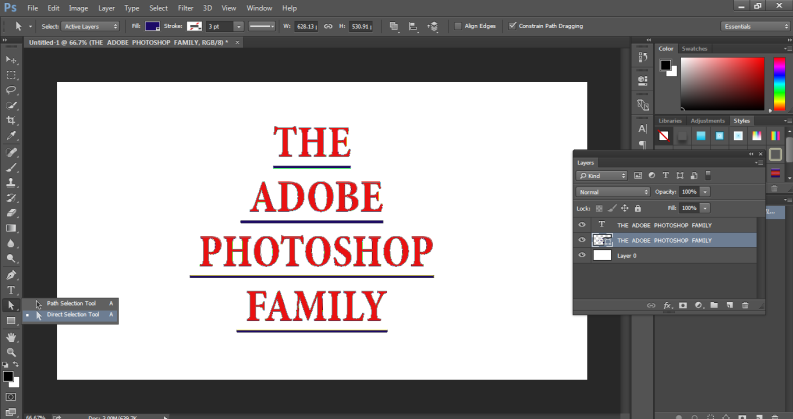Open the Filter menu
This screenshot has width=793, height=419.
coord(185,8)
